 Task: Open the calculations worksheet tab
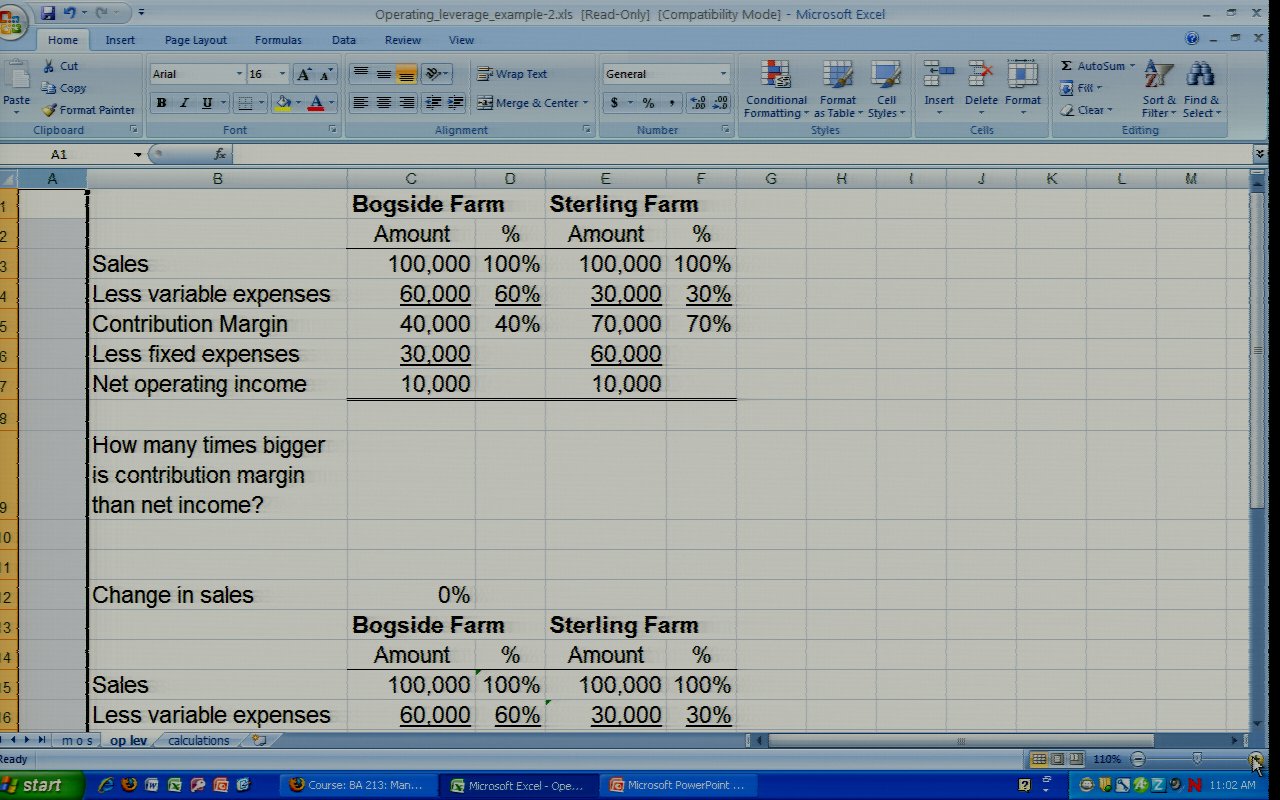tap(198, 741)
